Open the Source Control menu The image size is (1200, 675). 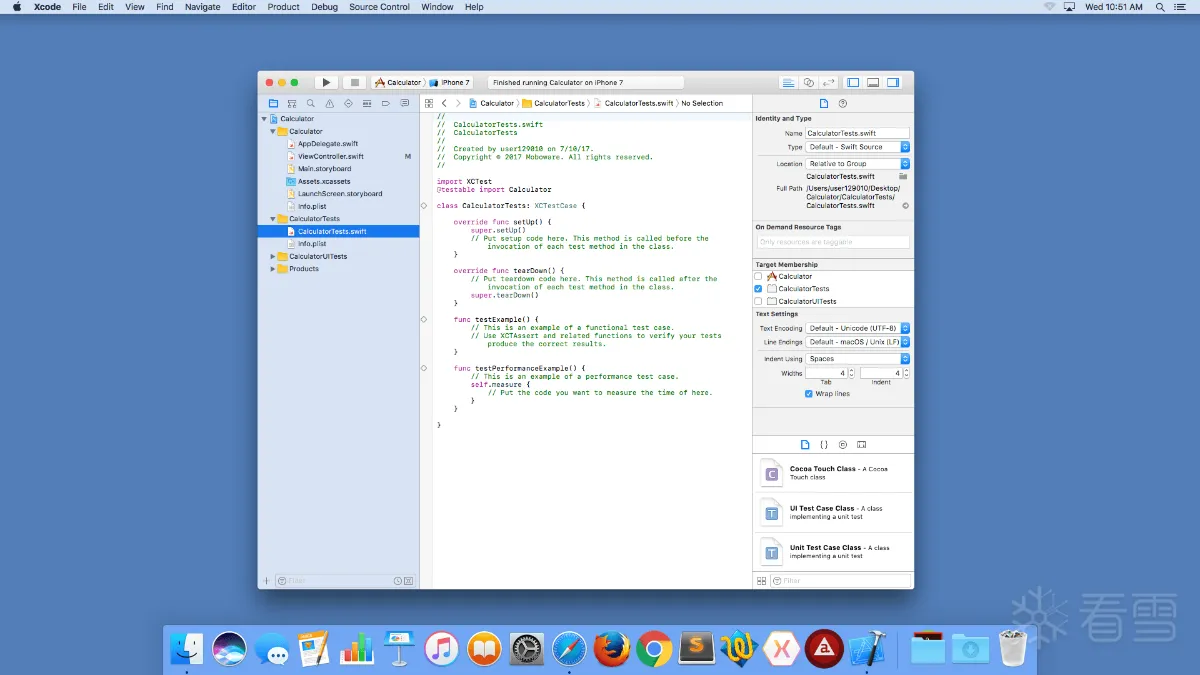pyautogui.click(x=379, y=7)
